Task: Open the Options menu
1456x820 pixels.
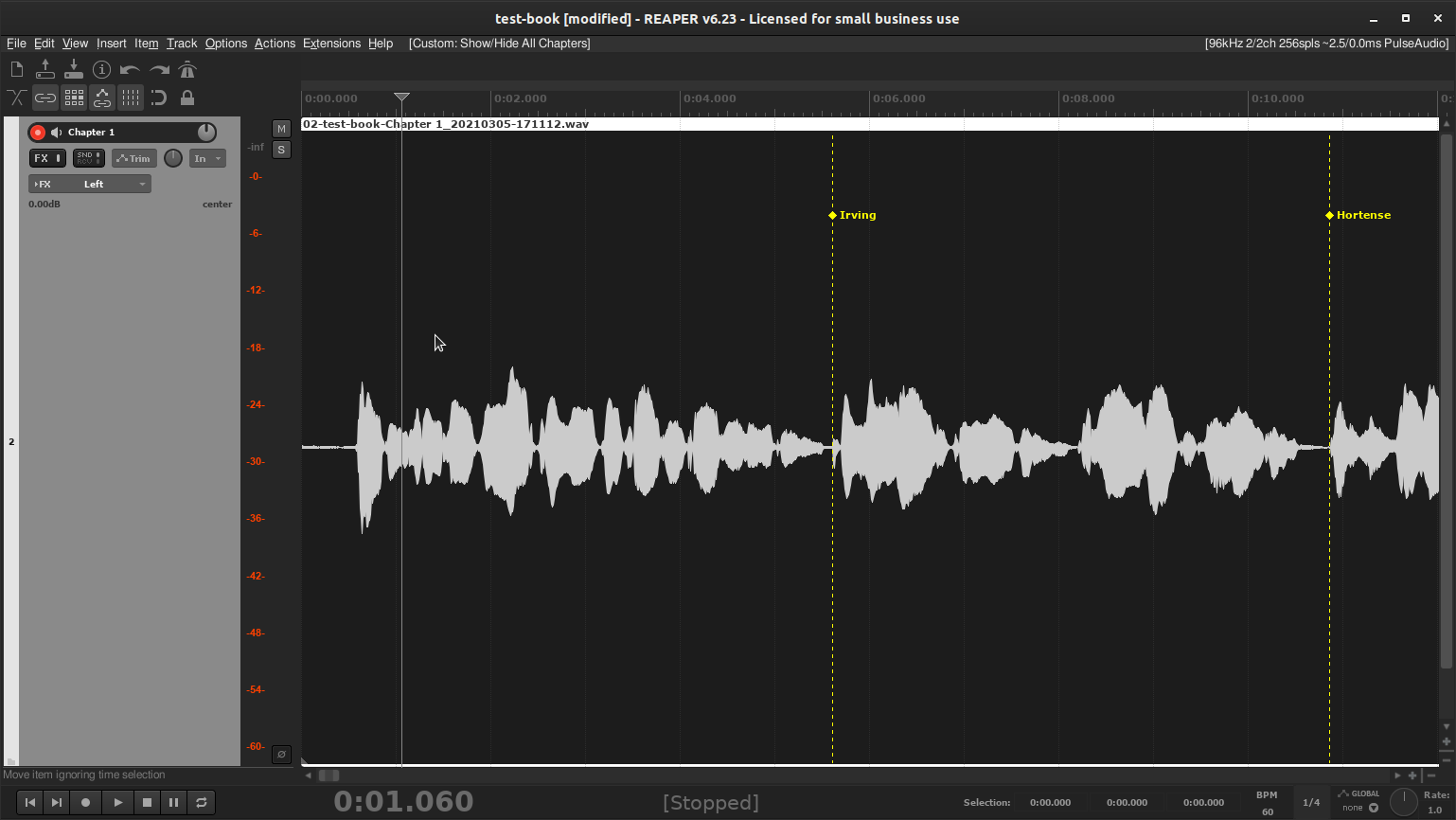Action: 225,44
